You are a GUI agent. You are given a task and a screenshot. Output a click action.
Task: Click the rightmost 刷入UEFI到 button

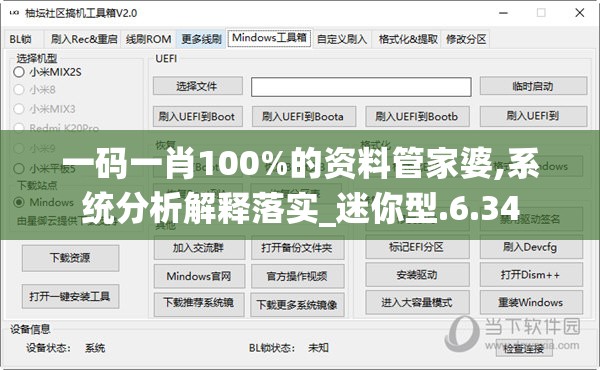[x=533, y=116]
